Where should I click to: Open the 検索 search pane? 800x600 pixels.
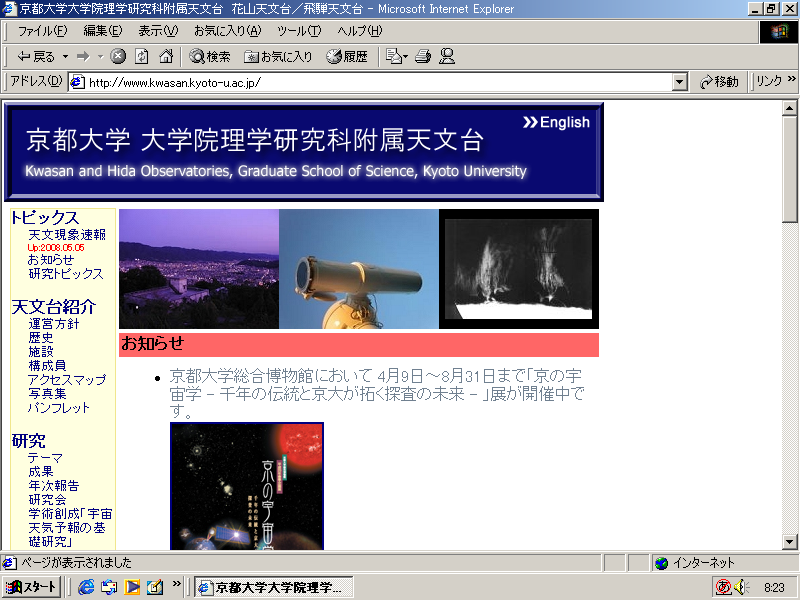(210, 57)
